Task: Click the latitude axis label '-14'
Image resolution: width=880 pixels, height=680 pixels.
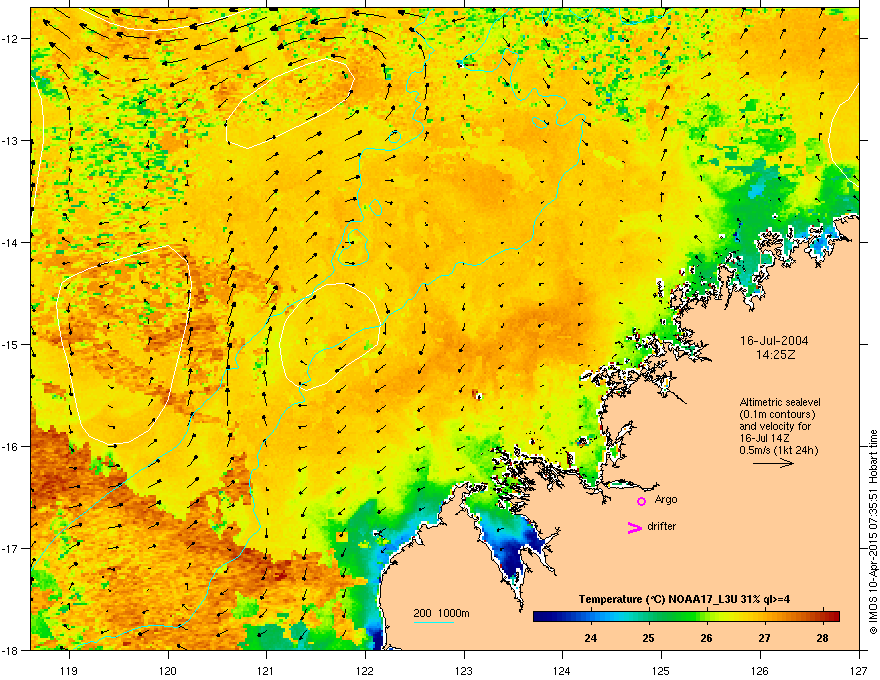Action: [x=10, y=243]
